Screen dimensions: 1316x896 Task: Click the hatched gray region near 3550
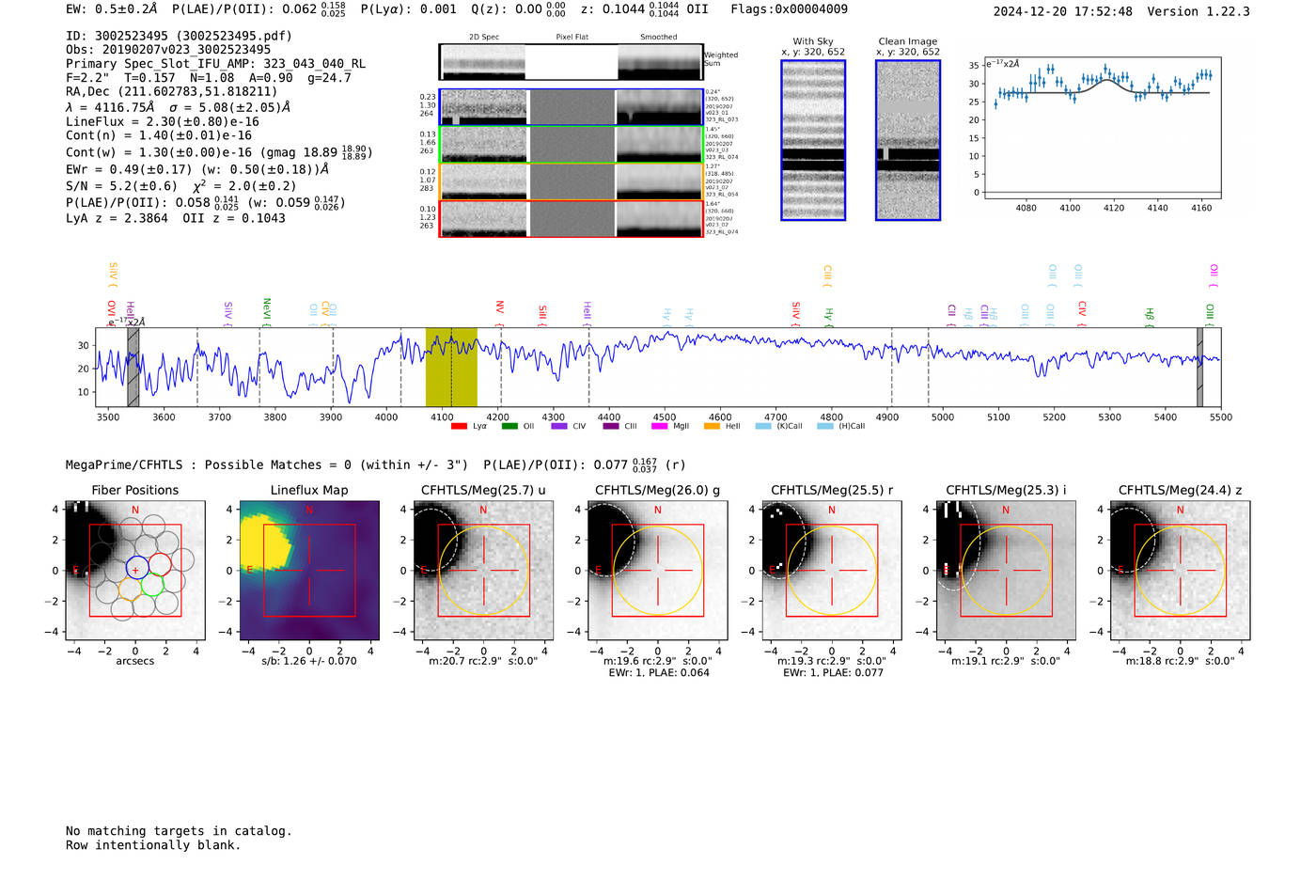tap(133, 367)
